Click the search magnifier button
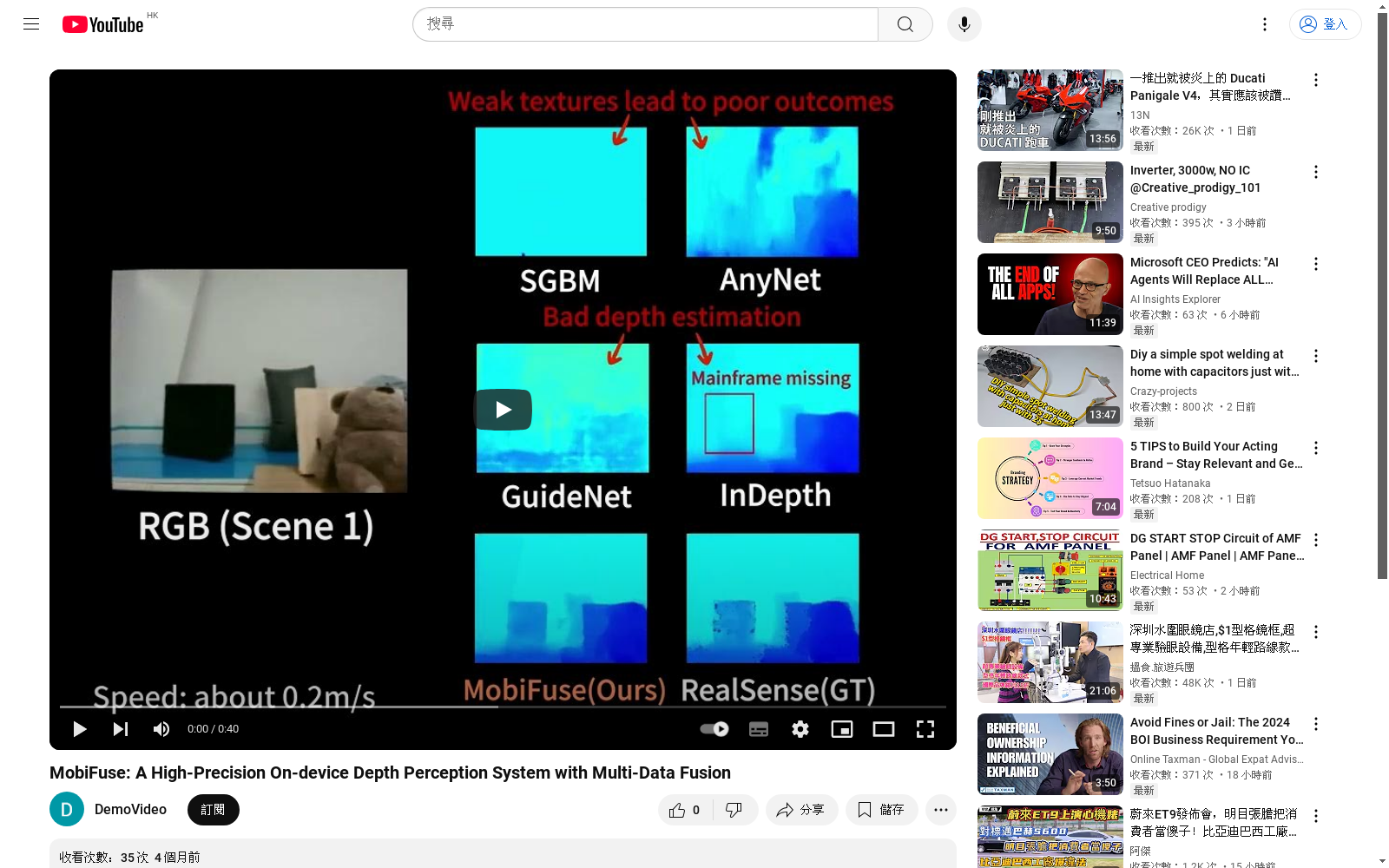 (905, 24)
